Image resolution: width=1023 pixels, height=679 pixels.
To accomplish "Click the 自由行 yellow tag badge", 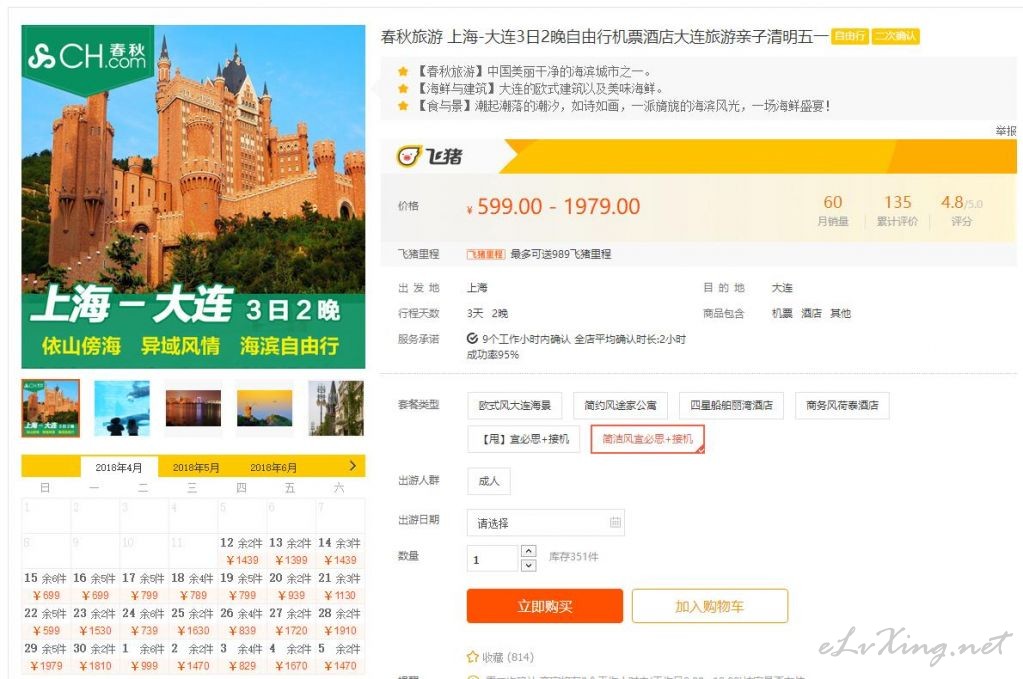I will (850, 36).
